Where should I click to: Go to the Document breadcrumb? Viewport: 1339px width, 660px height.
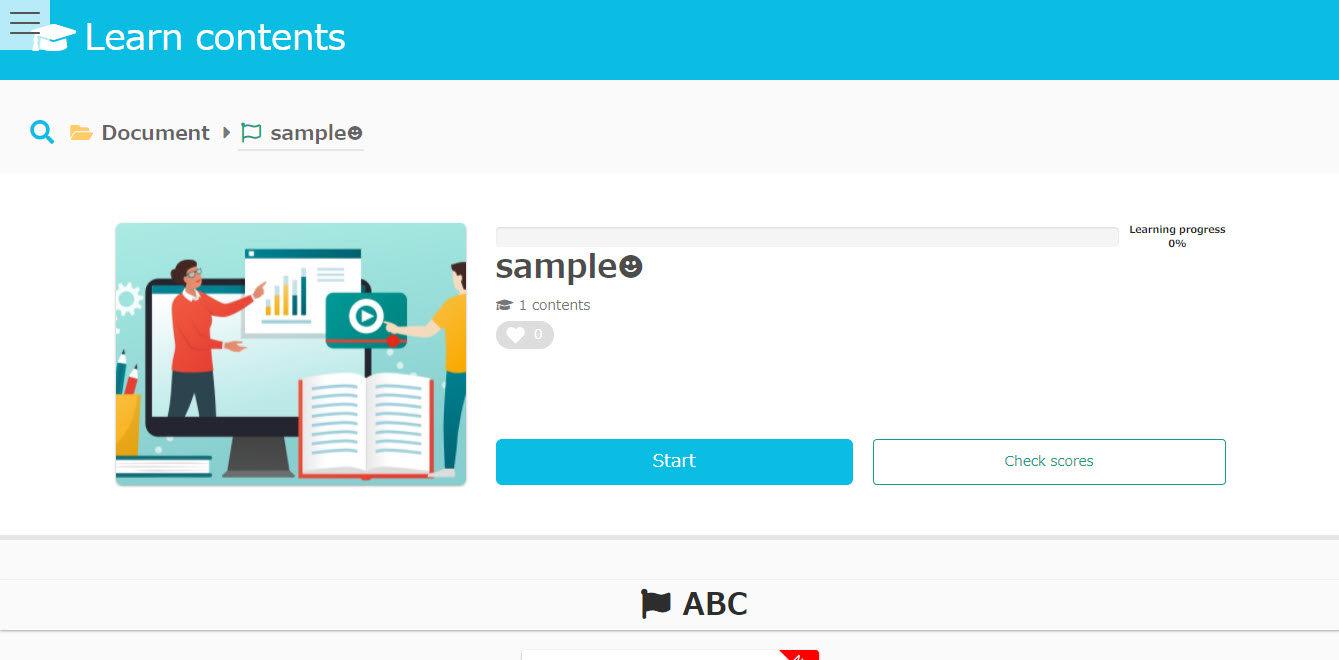coord(155,133)
